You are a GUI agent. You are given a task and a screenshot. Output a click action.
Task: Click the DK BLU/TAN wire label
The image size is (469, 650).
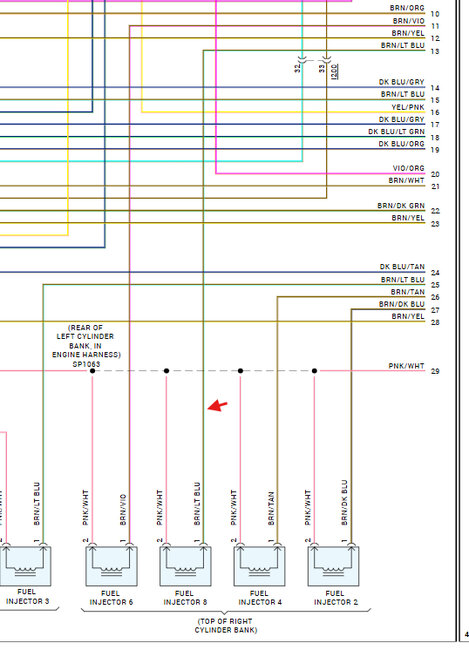point(402,267)
